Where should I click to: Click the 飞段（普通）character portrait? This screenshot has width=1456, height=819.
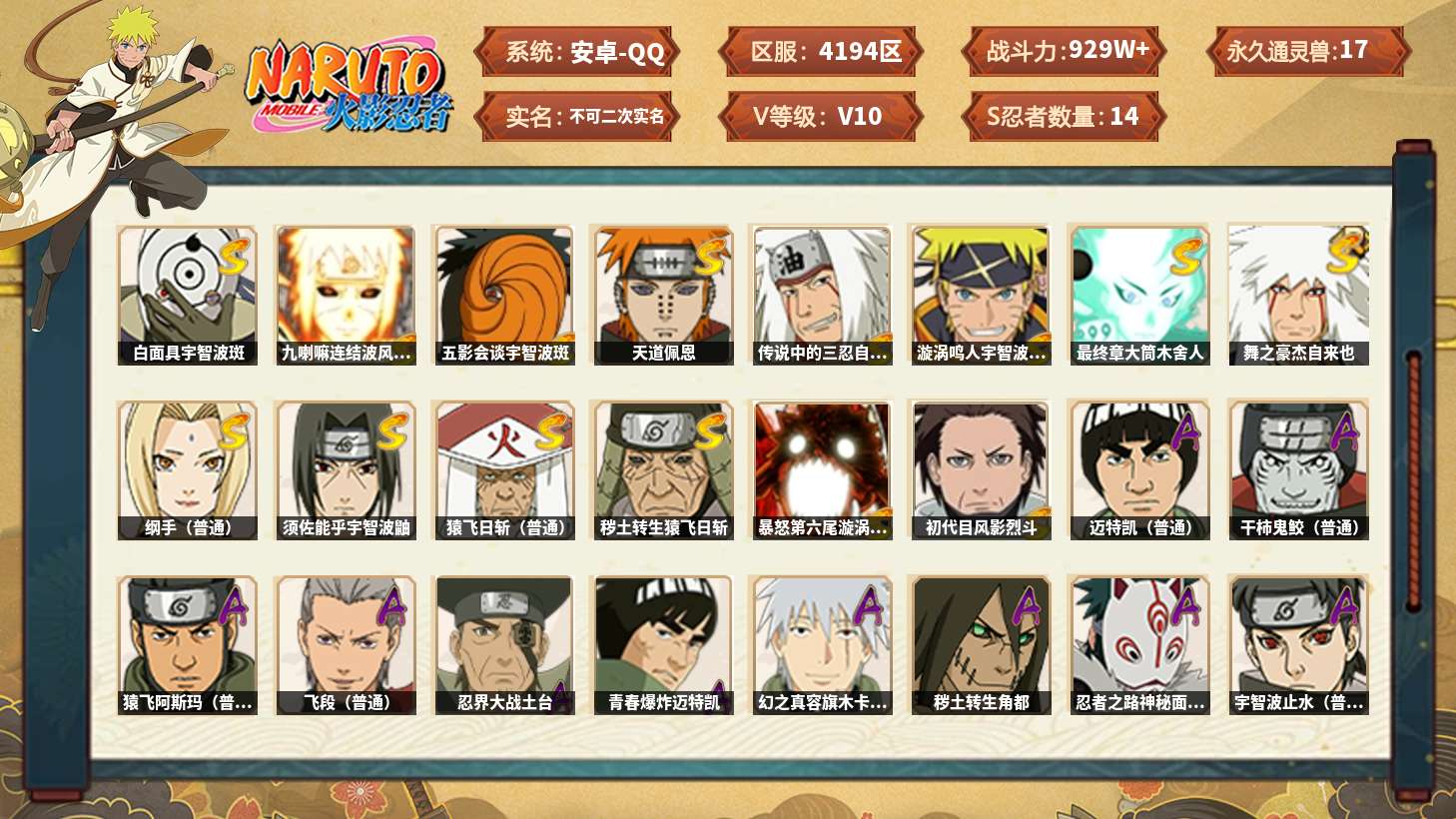(346, 645)
